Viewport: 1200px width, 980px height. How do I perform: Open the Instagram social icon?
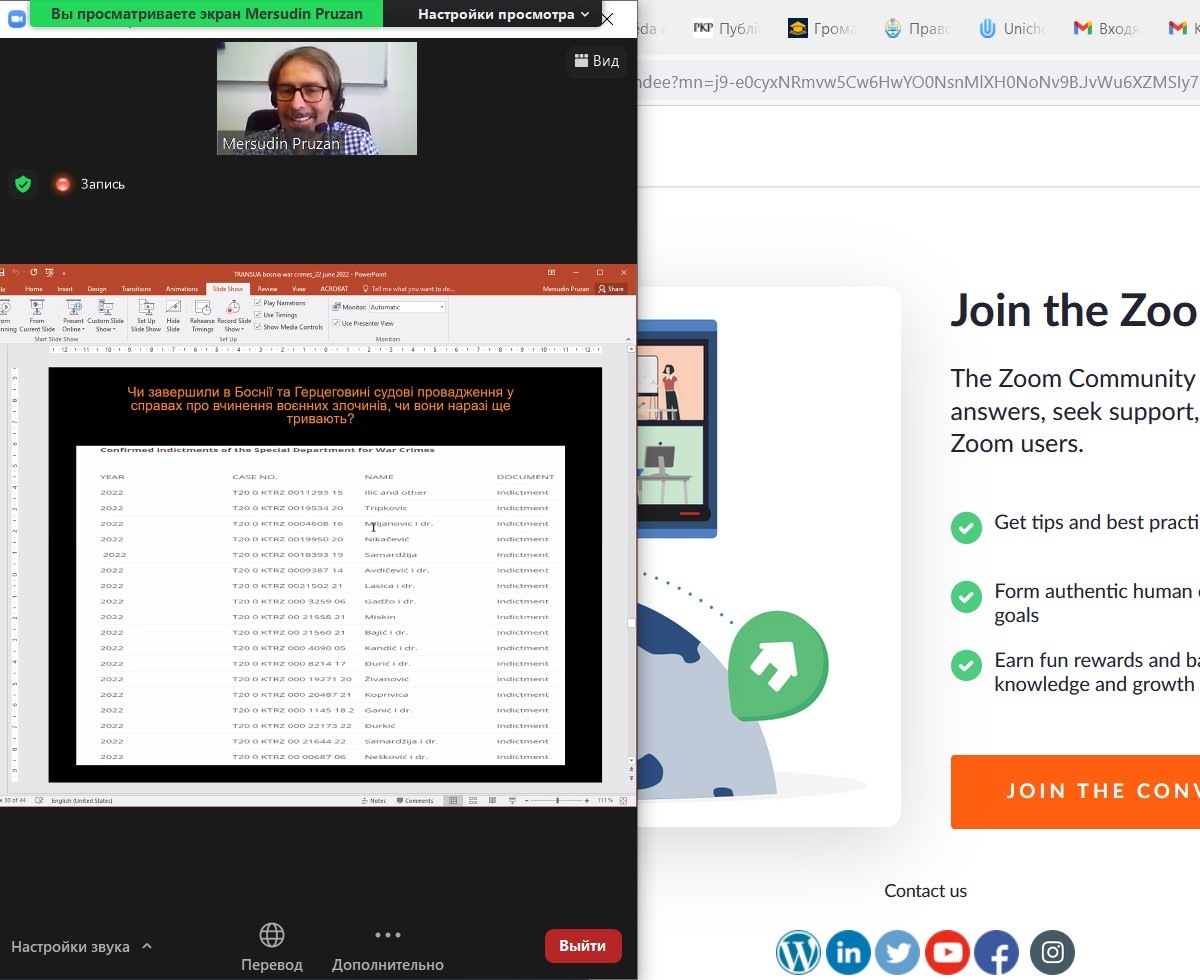click(1052, 953)
